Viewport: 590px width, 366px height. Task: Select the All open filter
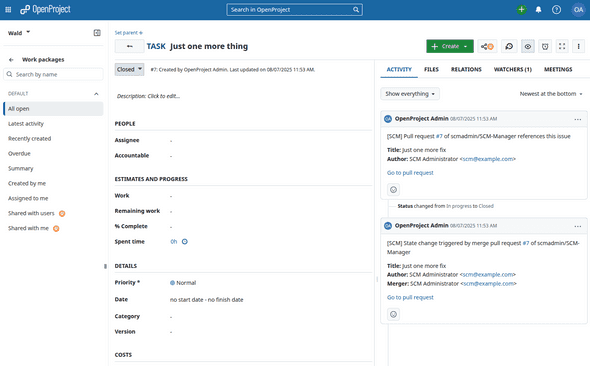[53, 109]
